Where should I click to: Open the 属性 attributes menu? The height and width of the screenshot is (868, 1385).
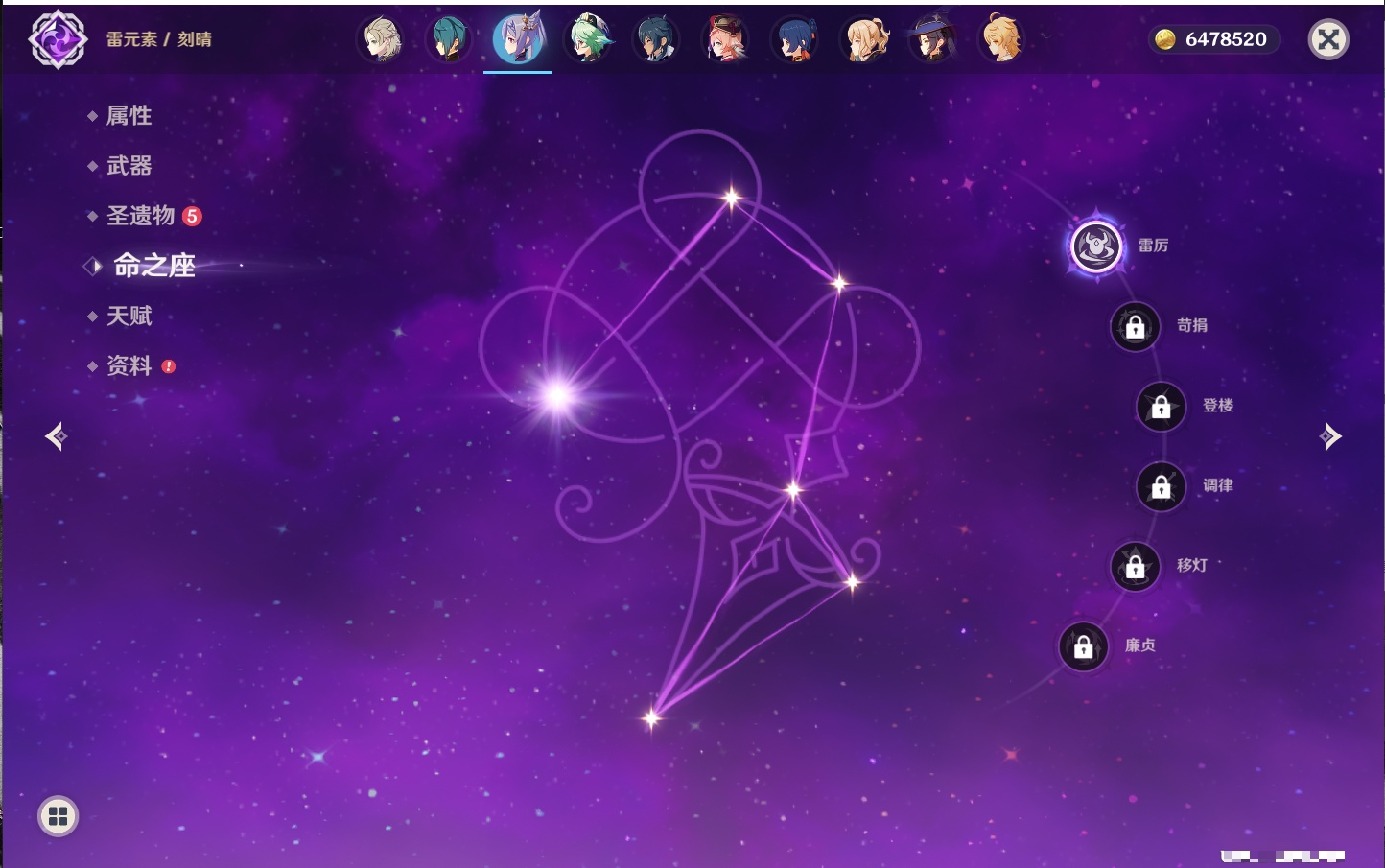[x=129, y=116]
